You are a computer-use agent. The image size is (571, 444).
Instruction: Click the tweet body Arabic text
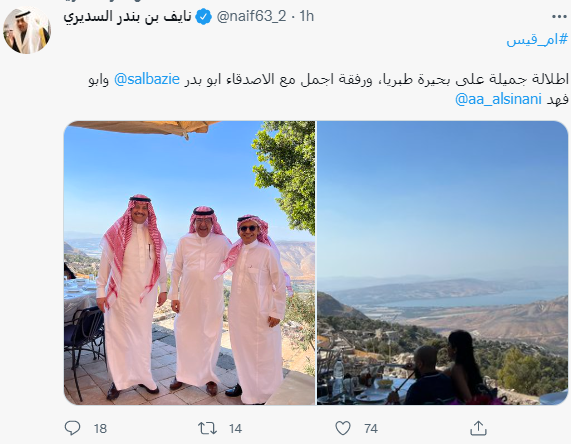click(328, 89)
